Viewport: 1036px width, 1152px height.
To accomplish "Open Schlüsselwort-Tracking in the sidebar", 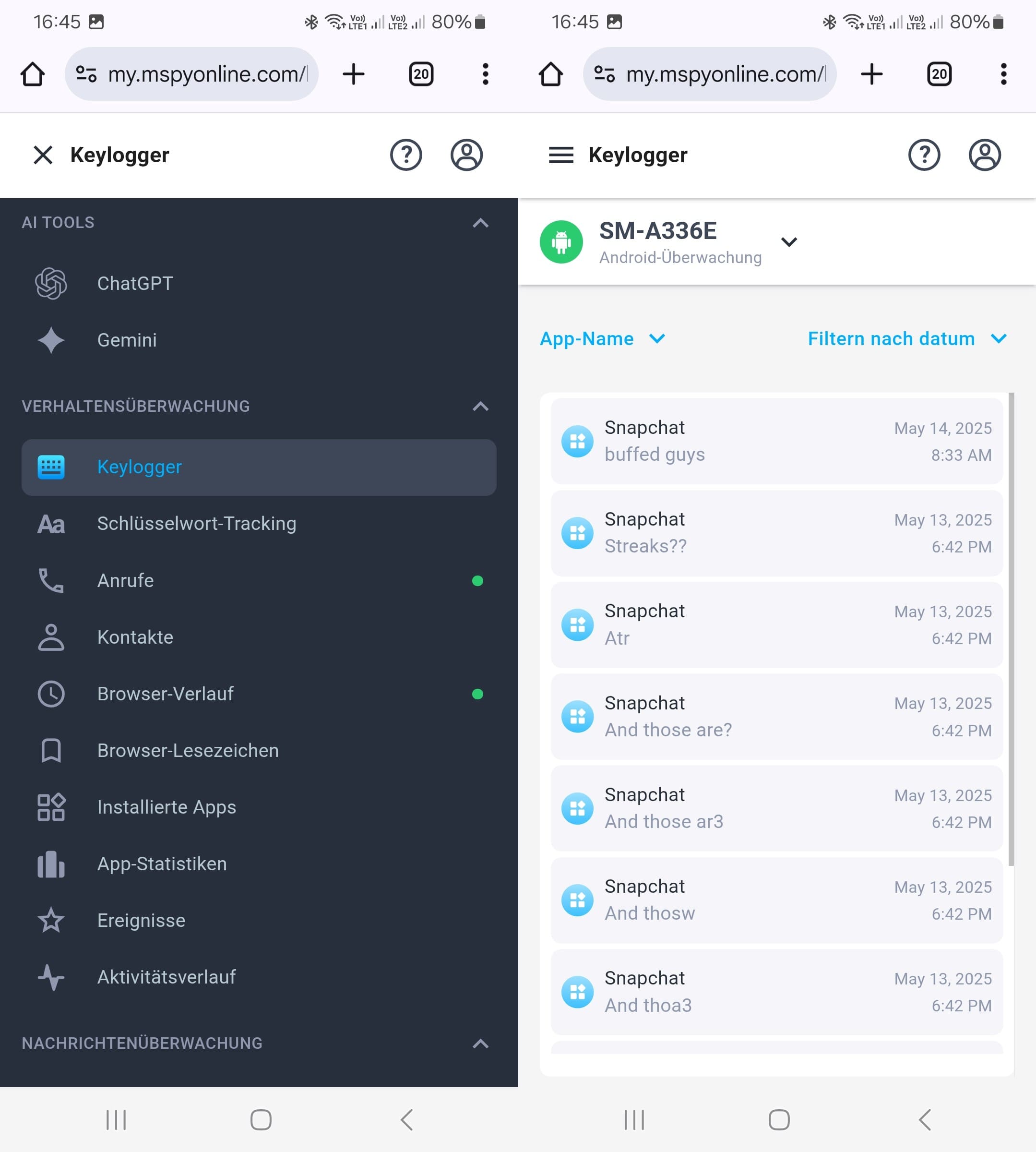I will tap(259, 523).
